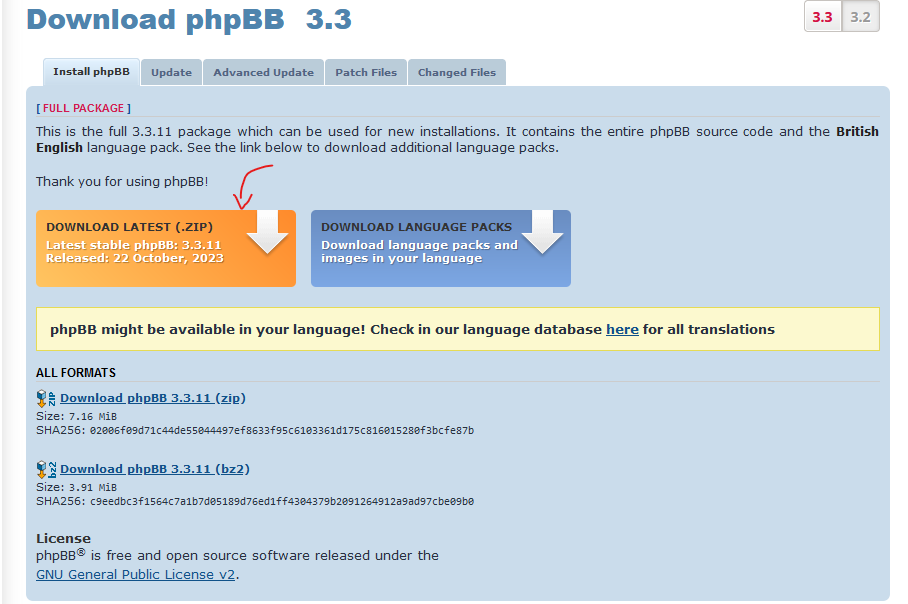
Task: Click the 'Size: 3.91 MiB' text
Action: click(76, 488)
